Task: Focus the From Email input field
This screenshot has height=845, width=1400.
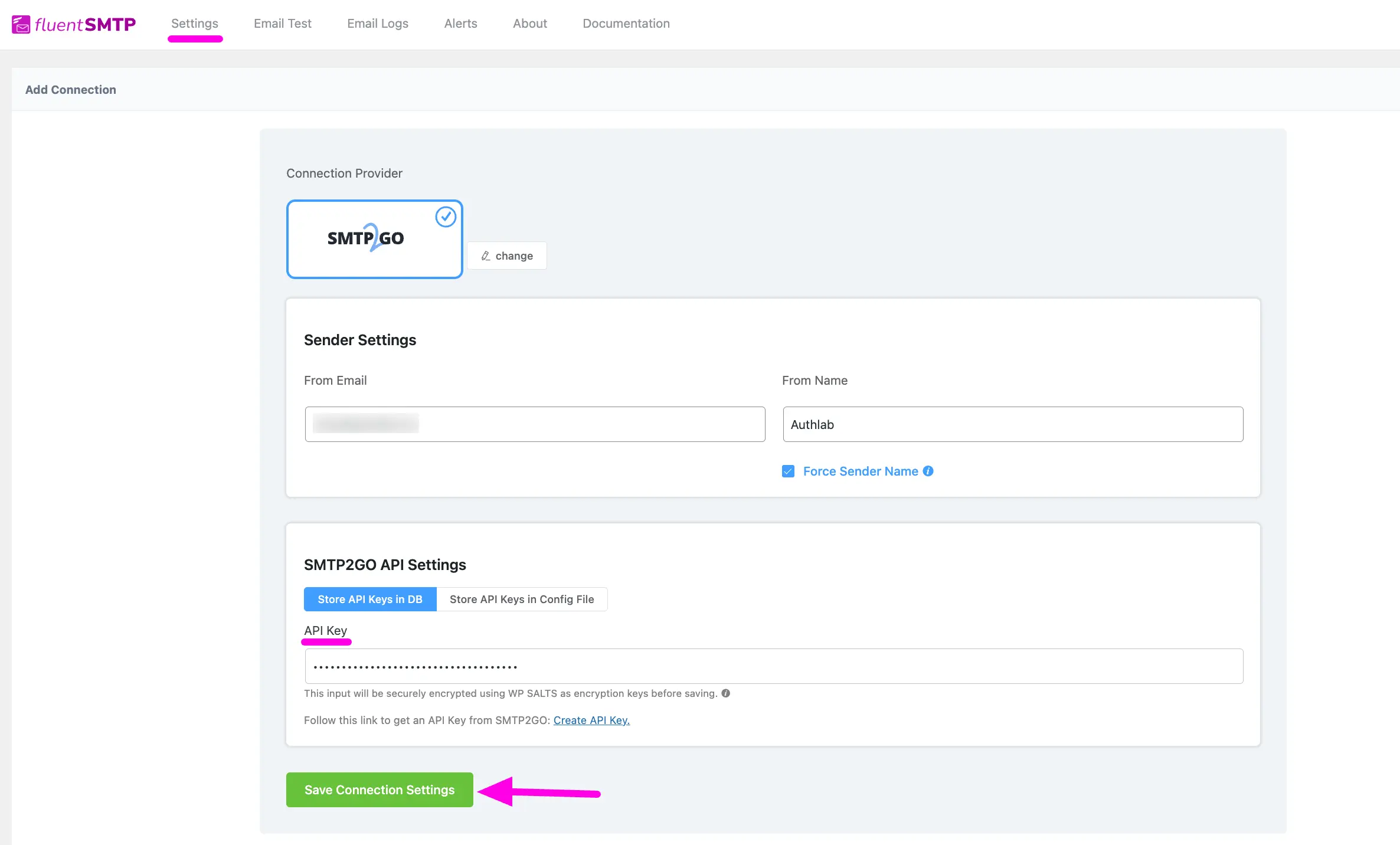Action: click(x=535, y=424)
